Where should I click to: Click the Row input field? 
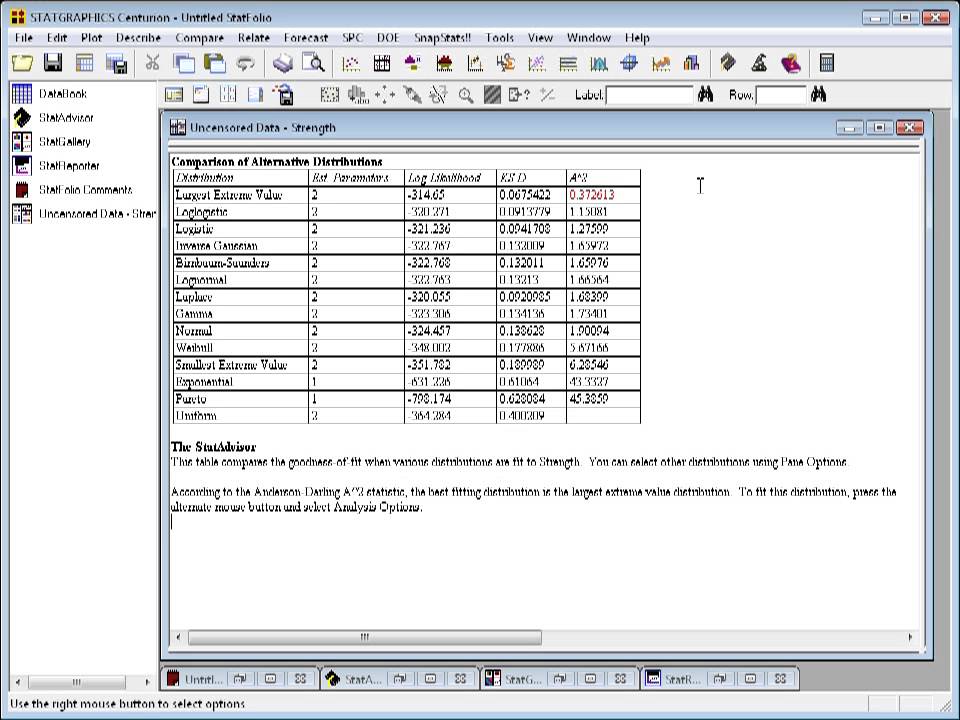(x=781, y=95)
